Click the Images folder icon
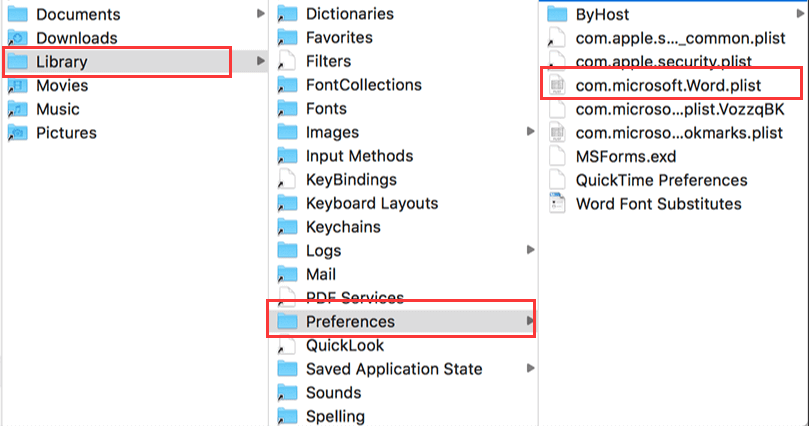809x426 pixels. pyautogui.click(x=287, y=132)
